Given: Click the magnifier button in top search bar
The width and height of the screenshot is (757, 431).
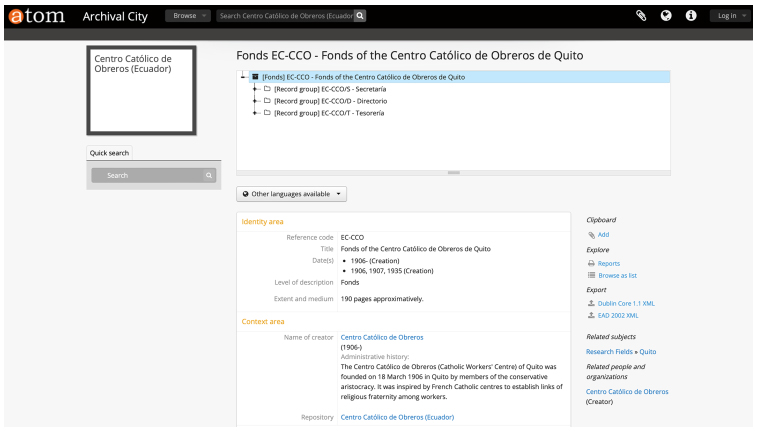Looking at the screenshot, I should pyautogui.click(x=360, y=16).
